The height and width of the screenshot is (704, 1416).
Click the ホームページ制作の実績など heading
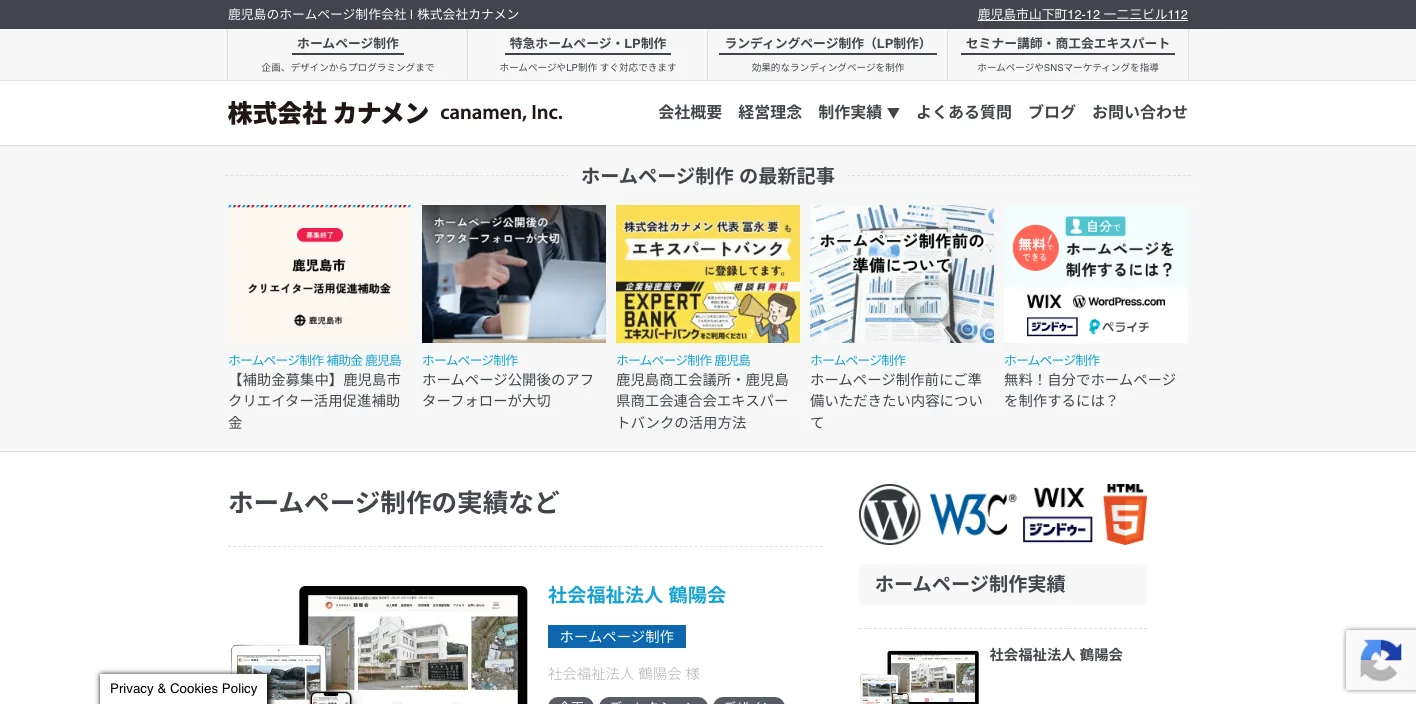tap(393, 502)
